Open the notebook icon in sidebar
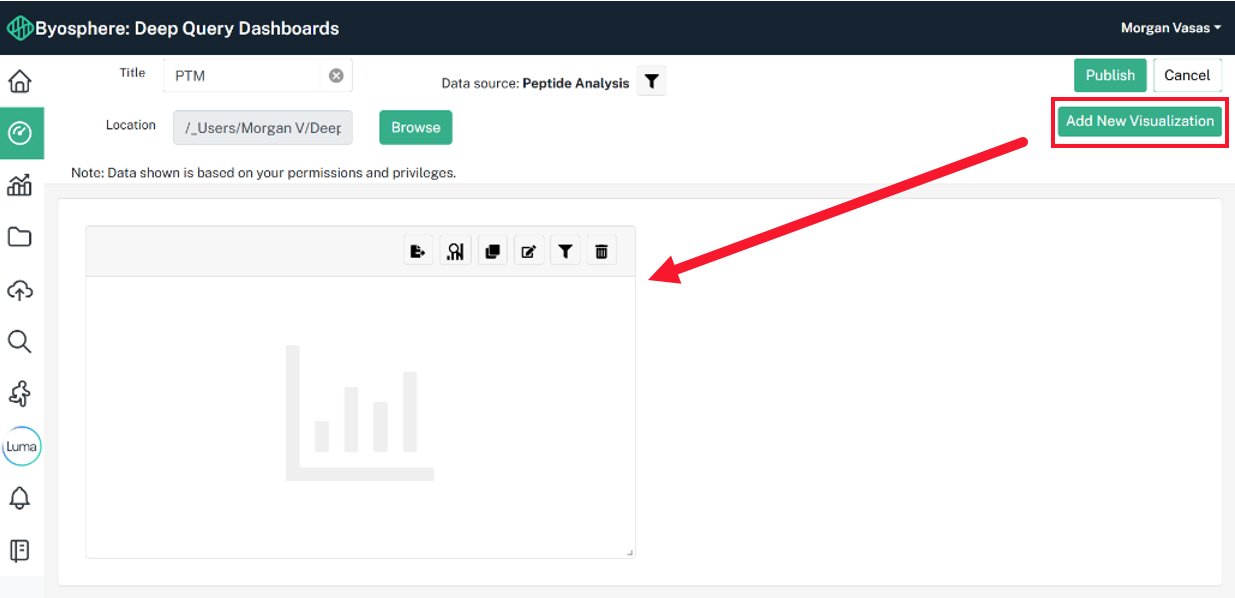1235x598 pixels. [20, 551]
